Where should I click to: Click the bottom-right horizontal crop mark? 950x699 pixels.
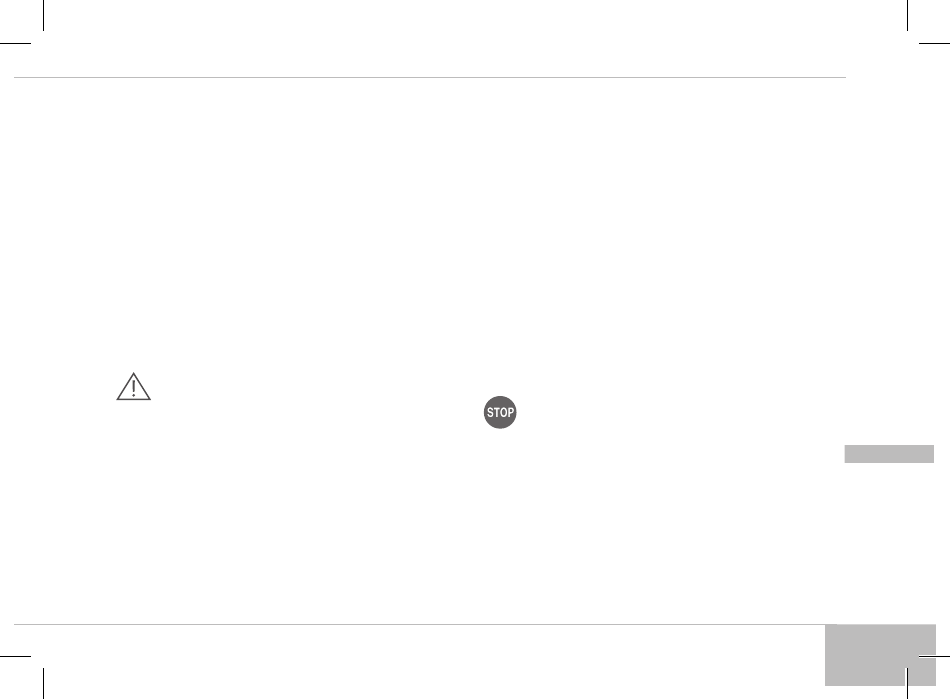click(934, 655)
